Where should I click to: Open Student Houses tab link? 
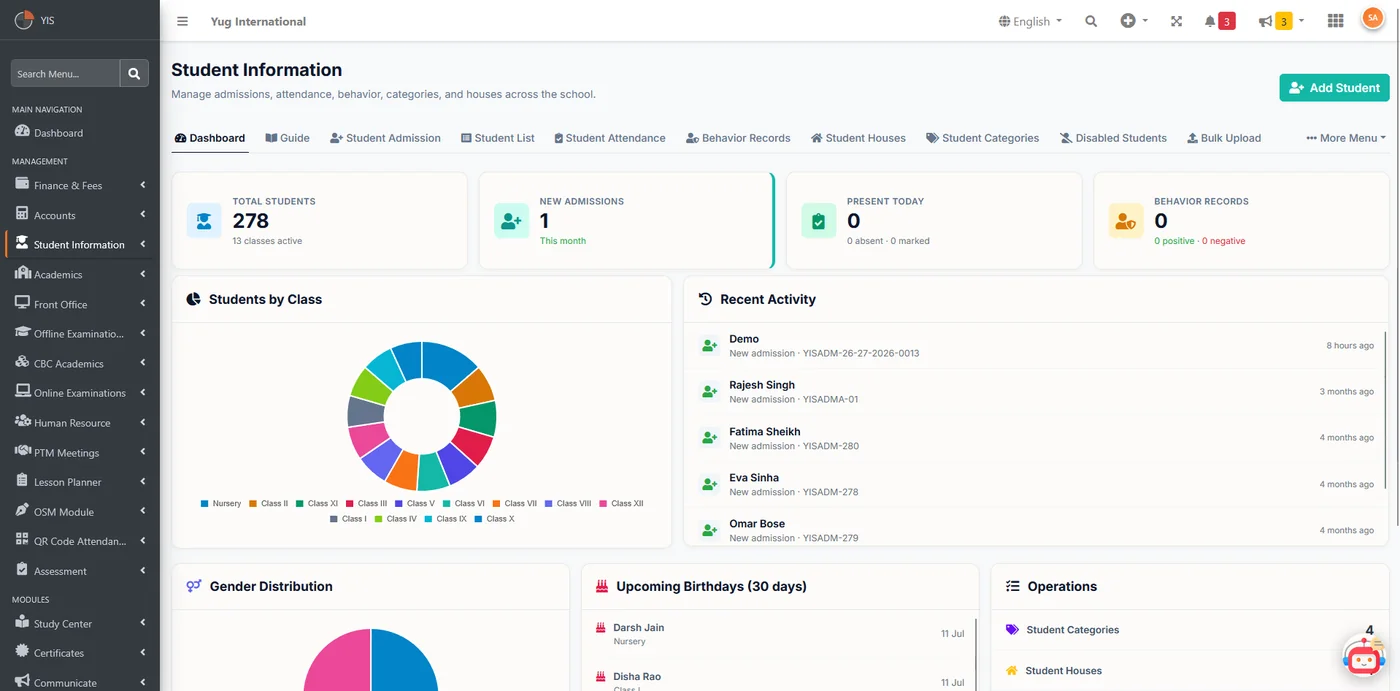point(858,138)
